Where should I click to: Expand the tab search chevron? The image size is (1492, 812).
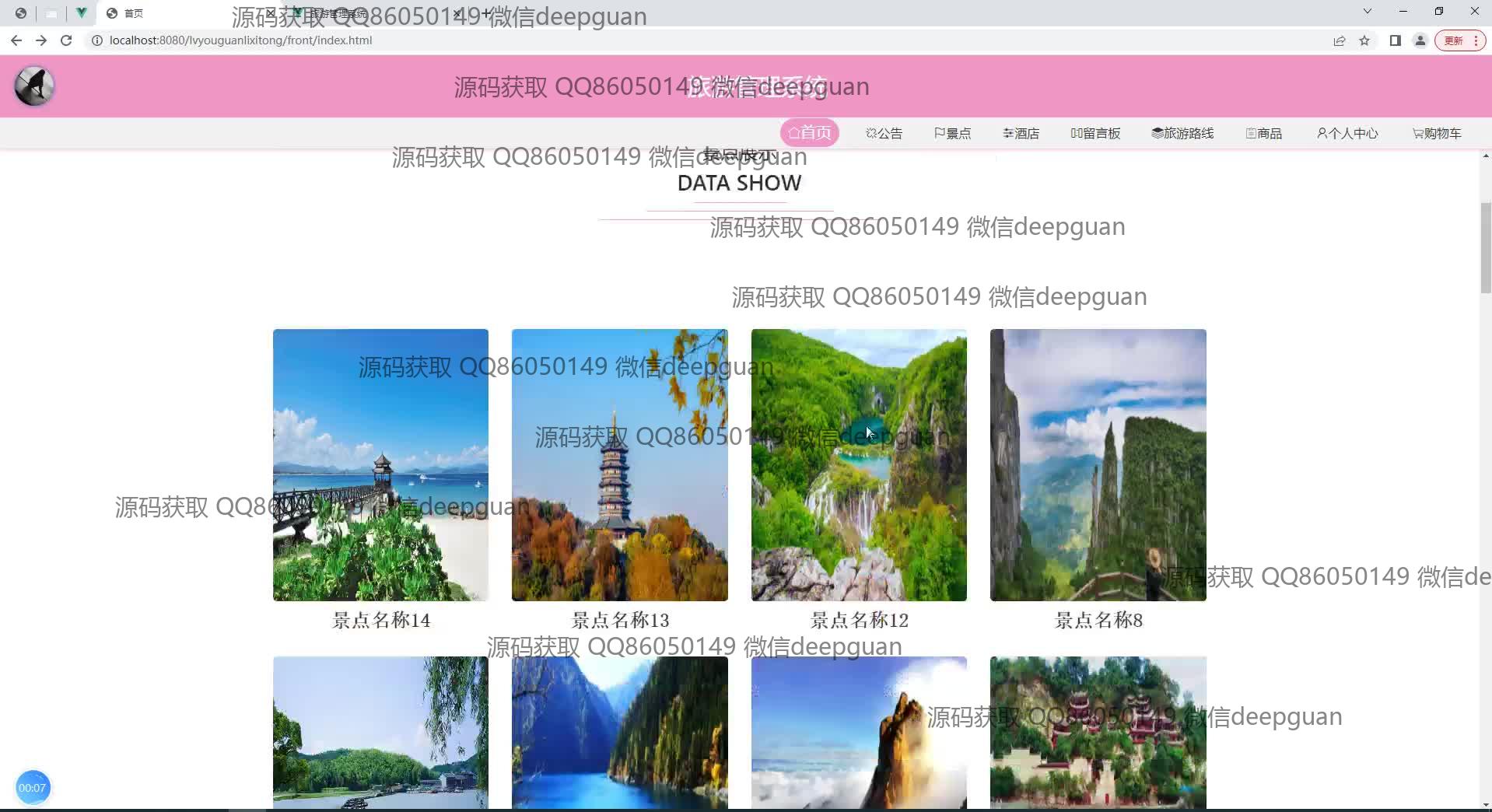pos(1367,12)
